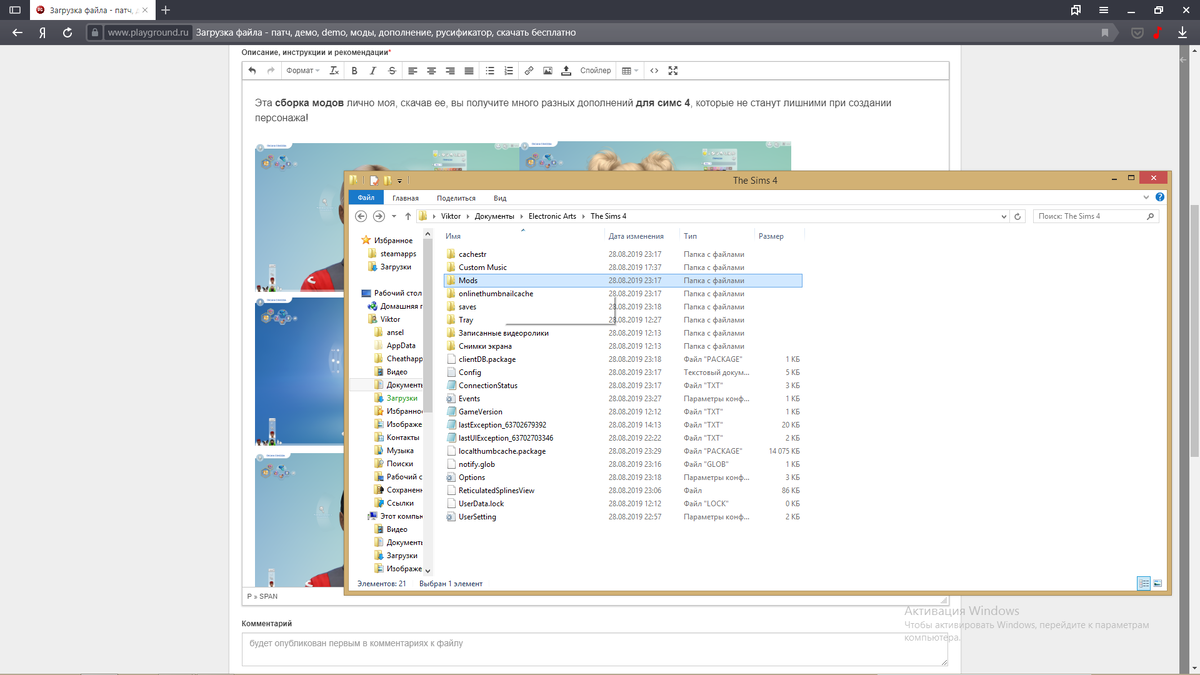1200x675 pixels.
Task: Insert a bulleted list
Action: tap(490, 71)
